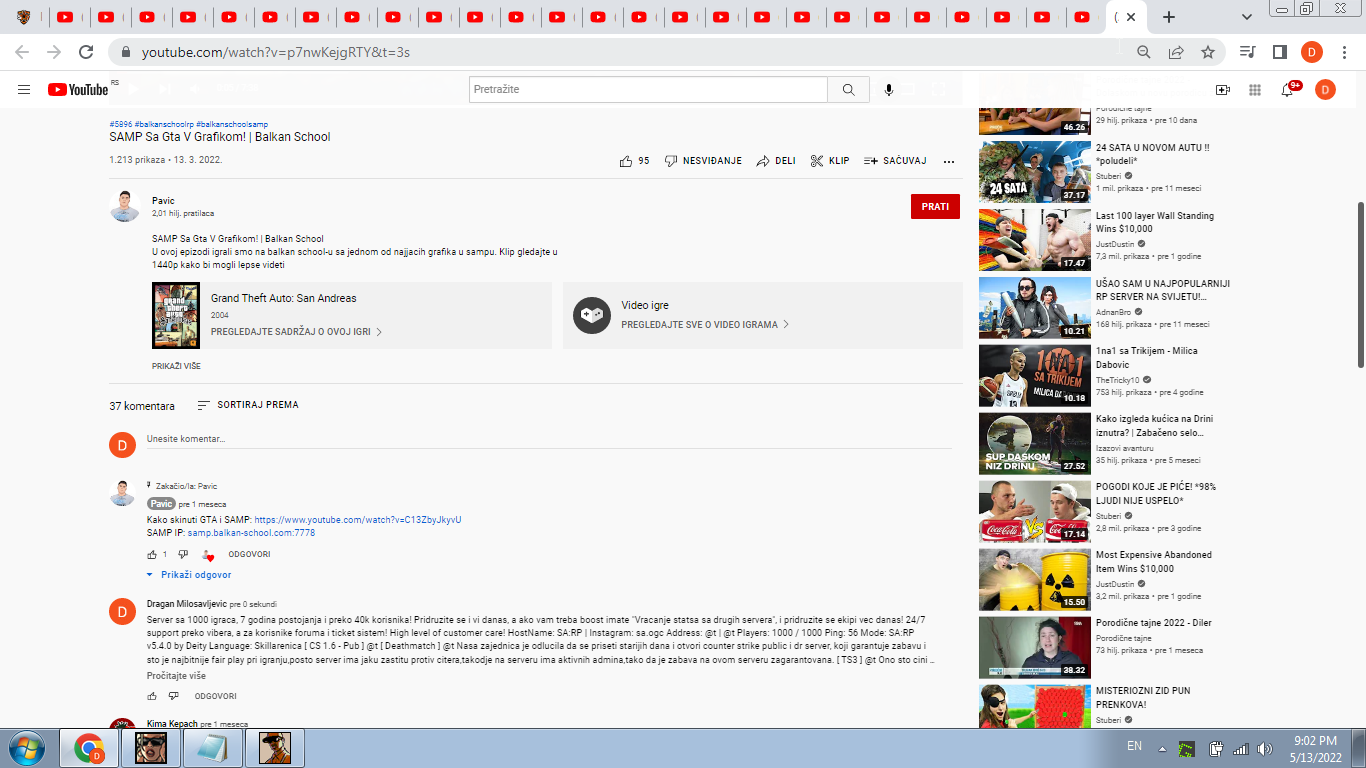Like Dragan Milosavljevic's comment

[153, 696]
